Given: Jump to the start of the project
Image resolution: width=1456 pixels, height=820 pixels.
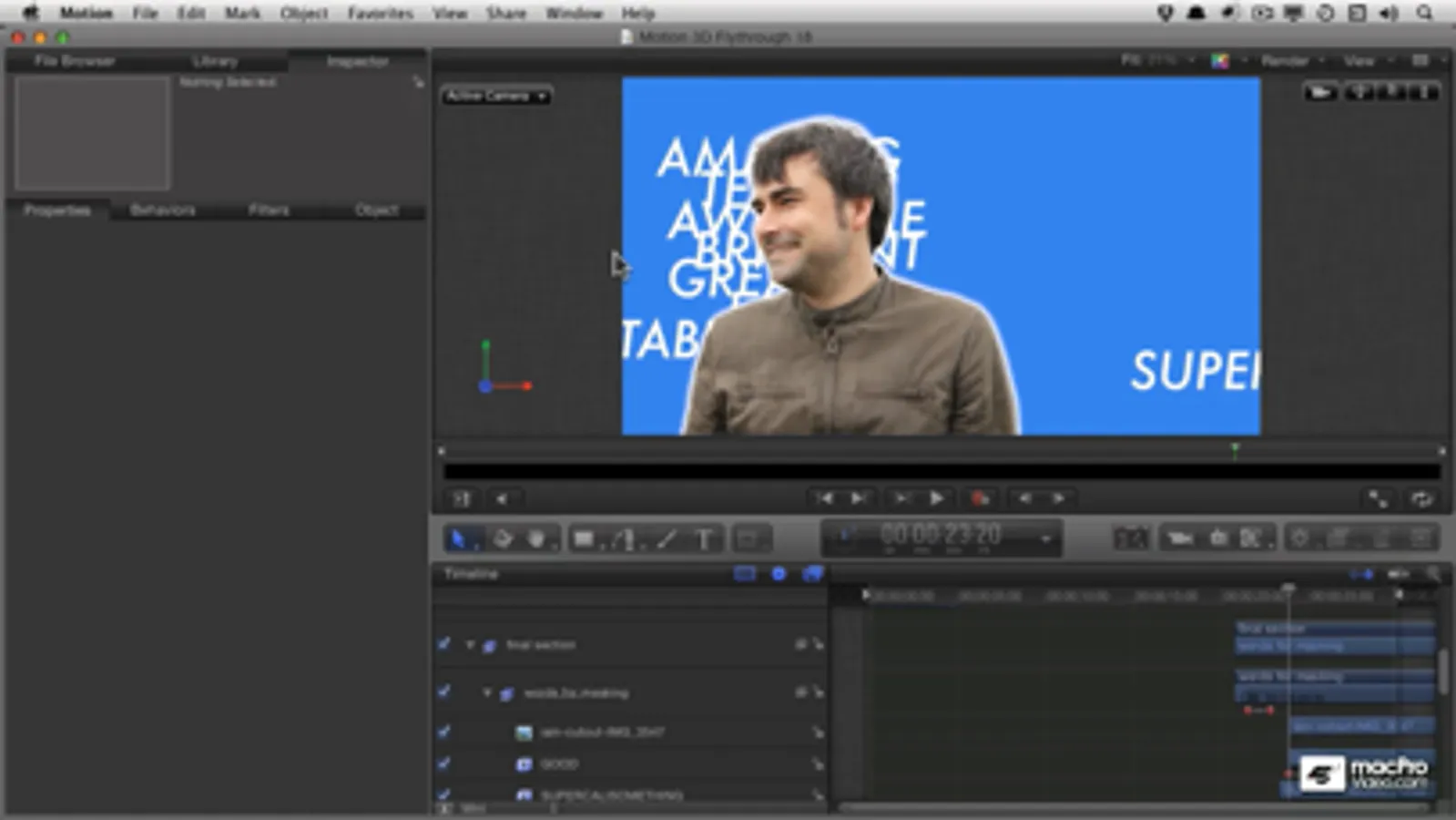Looking at the screenshot, I should tap(824, 498).
